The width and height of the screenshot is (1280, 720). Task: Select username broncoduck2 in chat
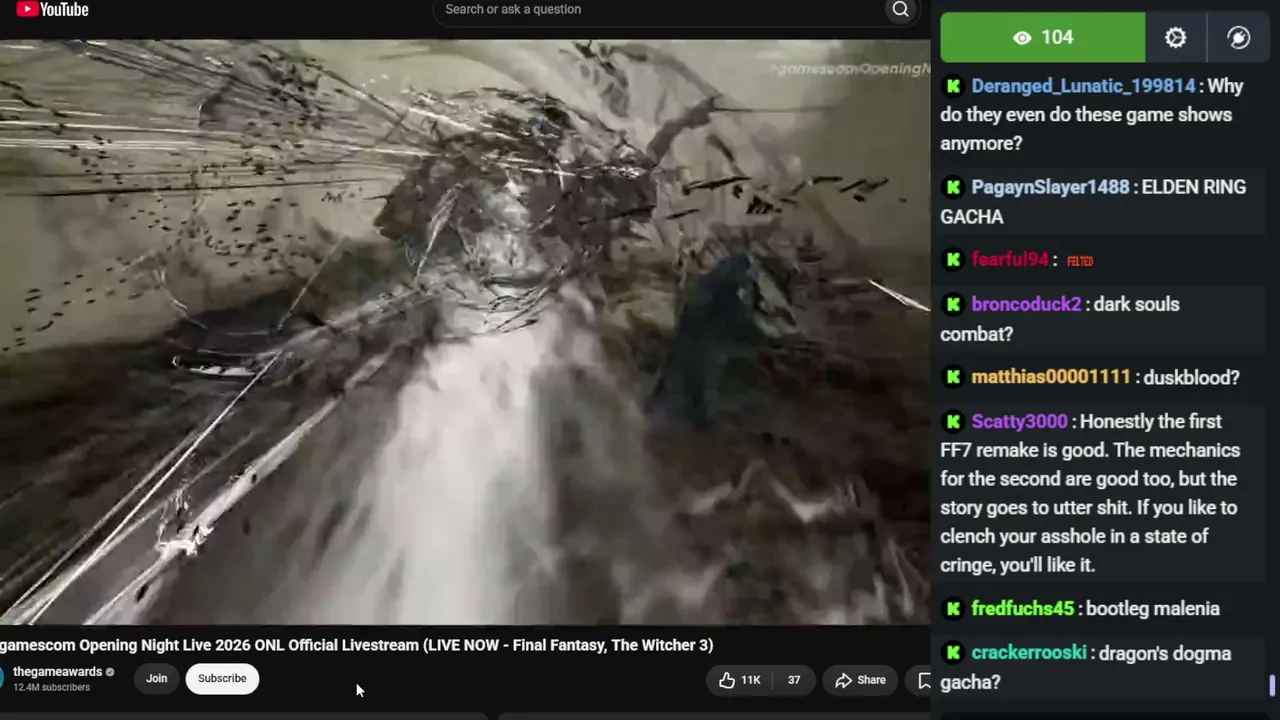click(x=1026, y=304)
